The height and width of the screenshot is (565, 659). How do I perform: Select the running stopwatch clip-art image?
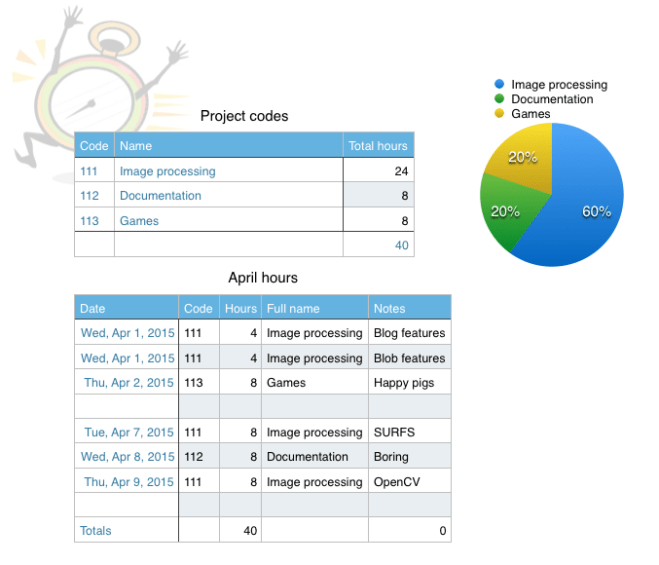tap(95, 95)
